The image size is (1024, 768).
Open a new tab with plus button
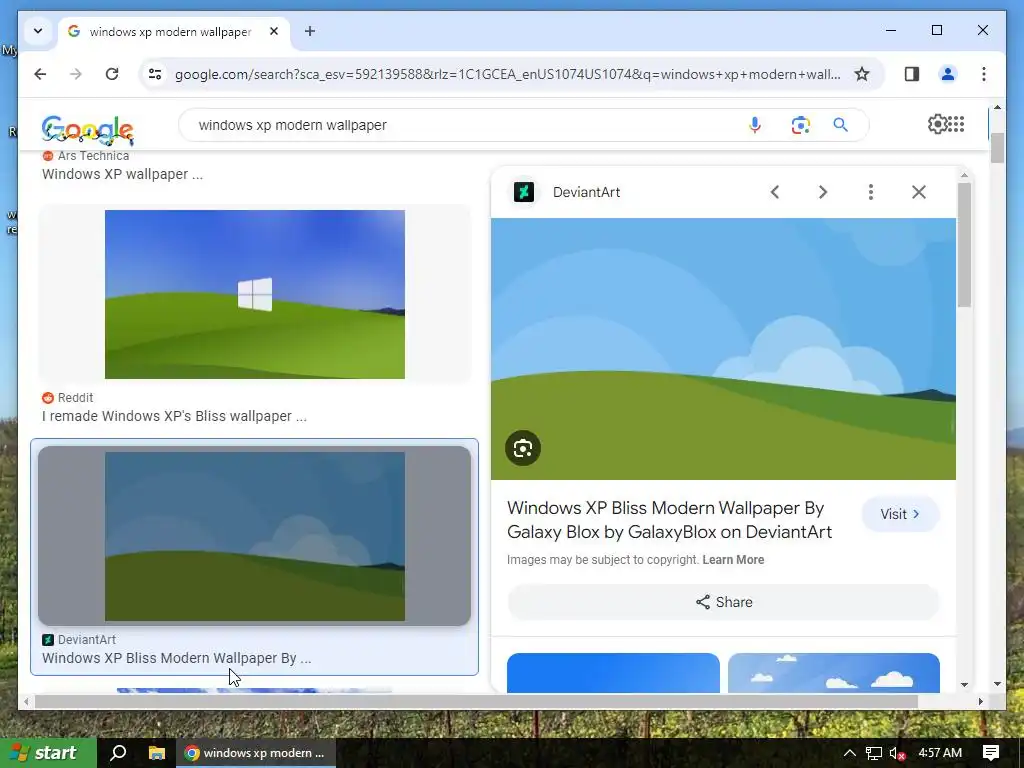click(x=310, y=31)
